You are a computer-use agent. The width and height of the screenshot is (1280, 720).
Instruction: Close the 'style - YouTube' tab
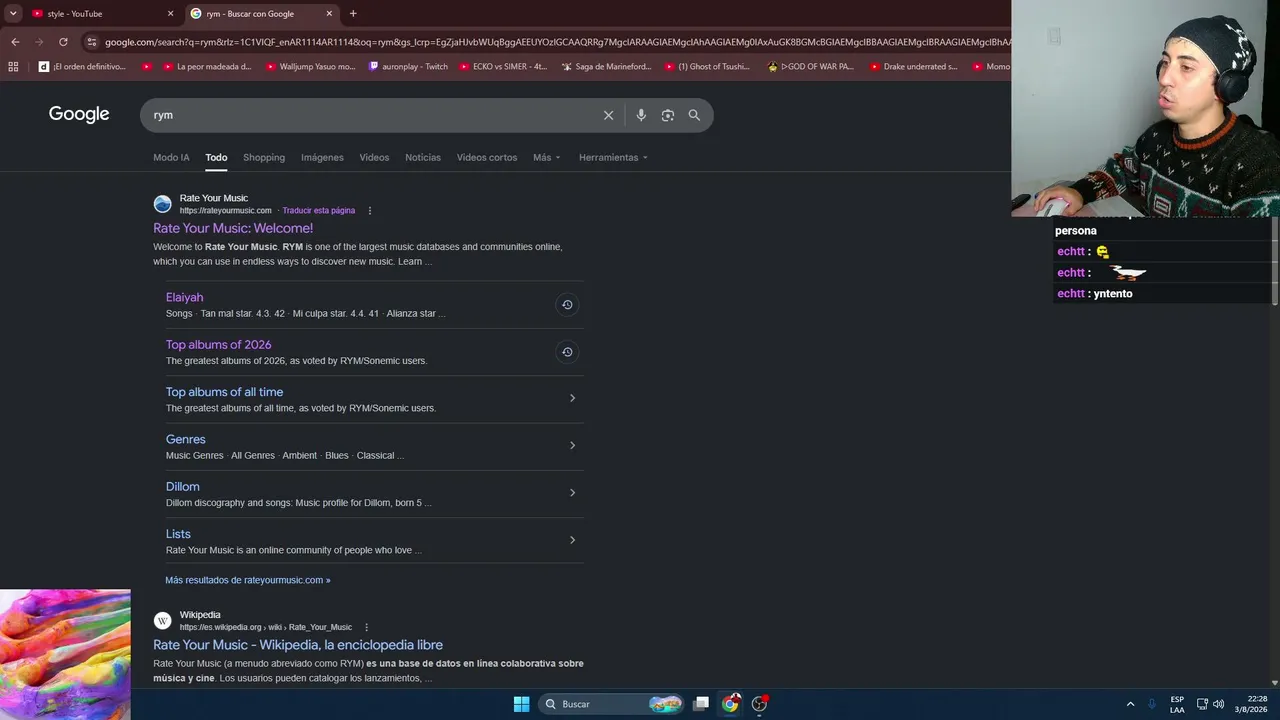click(170, 14)
